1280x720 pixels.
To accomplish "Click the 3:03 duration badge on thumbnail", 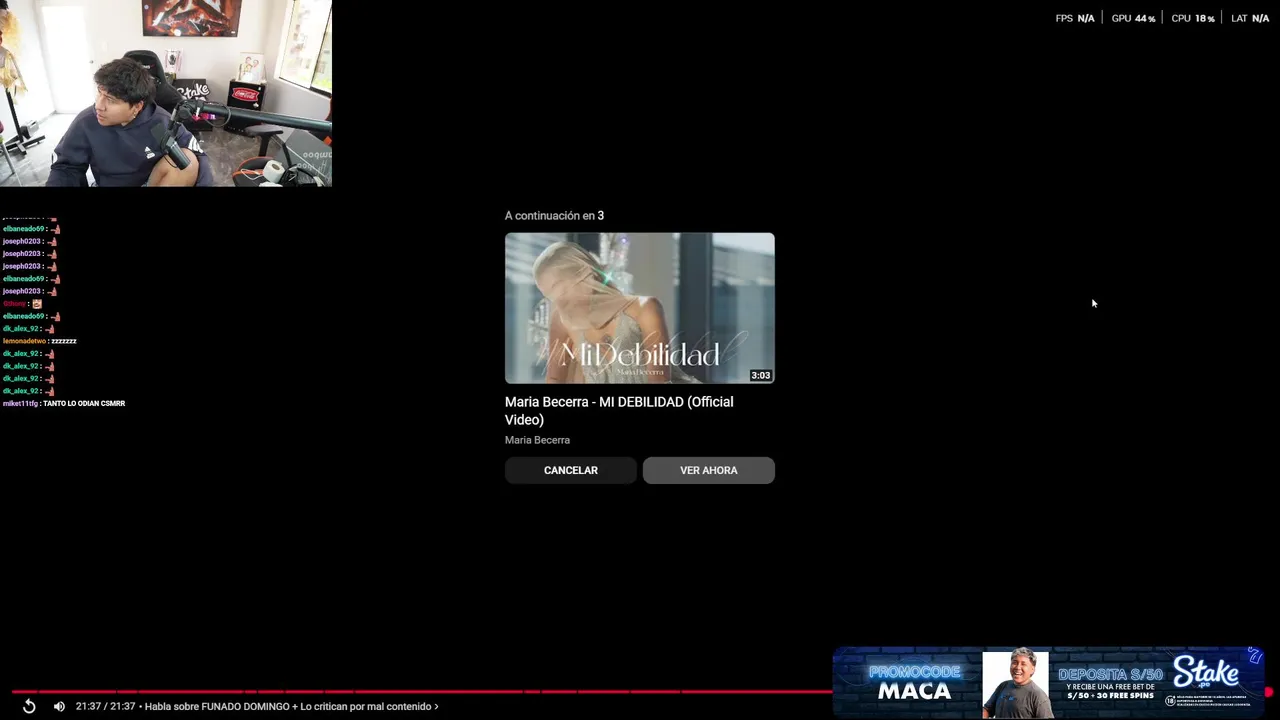I will point(761,376).
